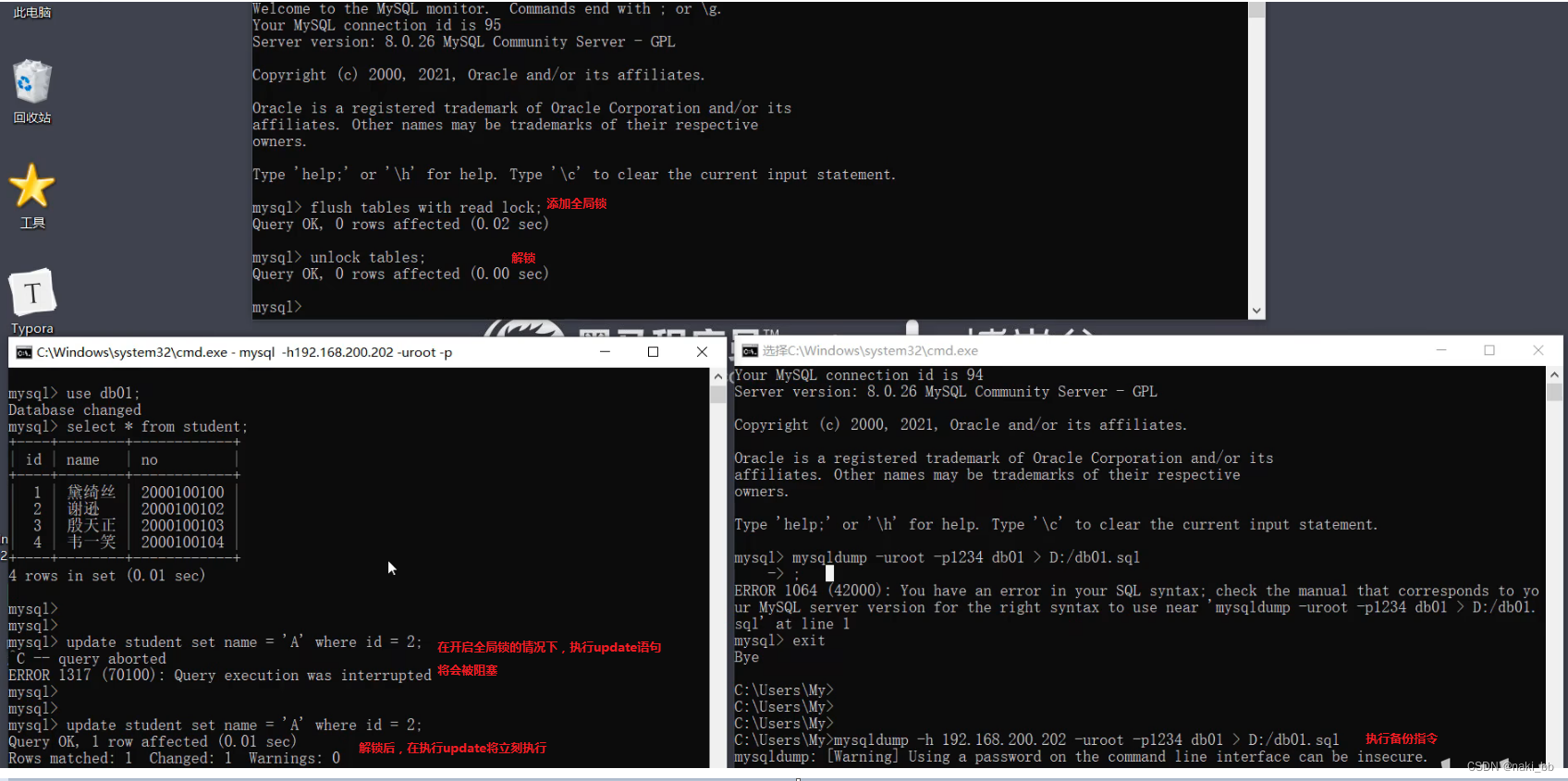Click 'Rows matched: 1' status line

[x=175, y=759]
